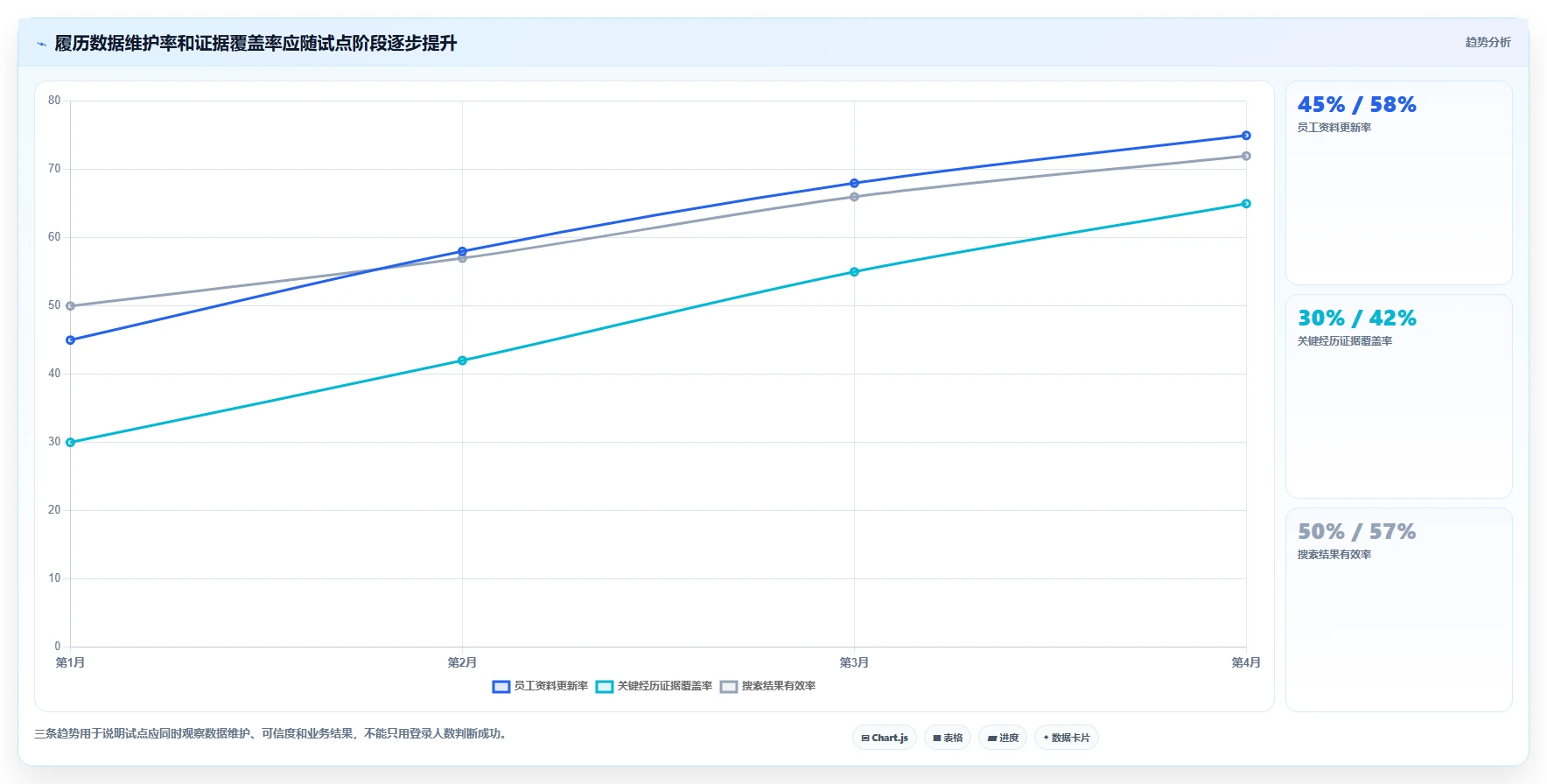
Task: Click the 数据卡片 tag chip
Action: click(x=1067, y=738)
